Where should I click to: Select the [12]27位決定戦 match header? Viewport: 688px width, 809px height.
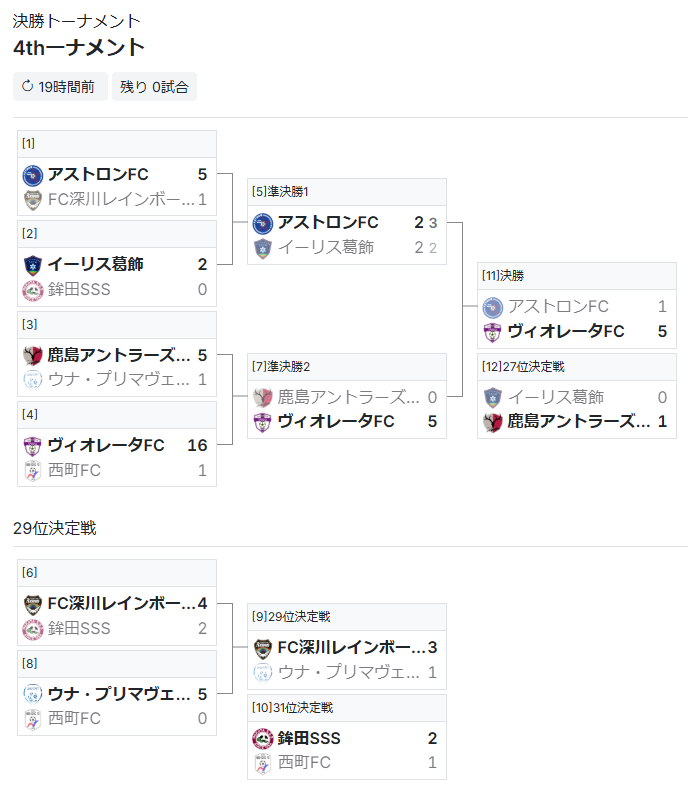[x=577, y=367]
